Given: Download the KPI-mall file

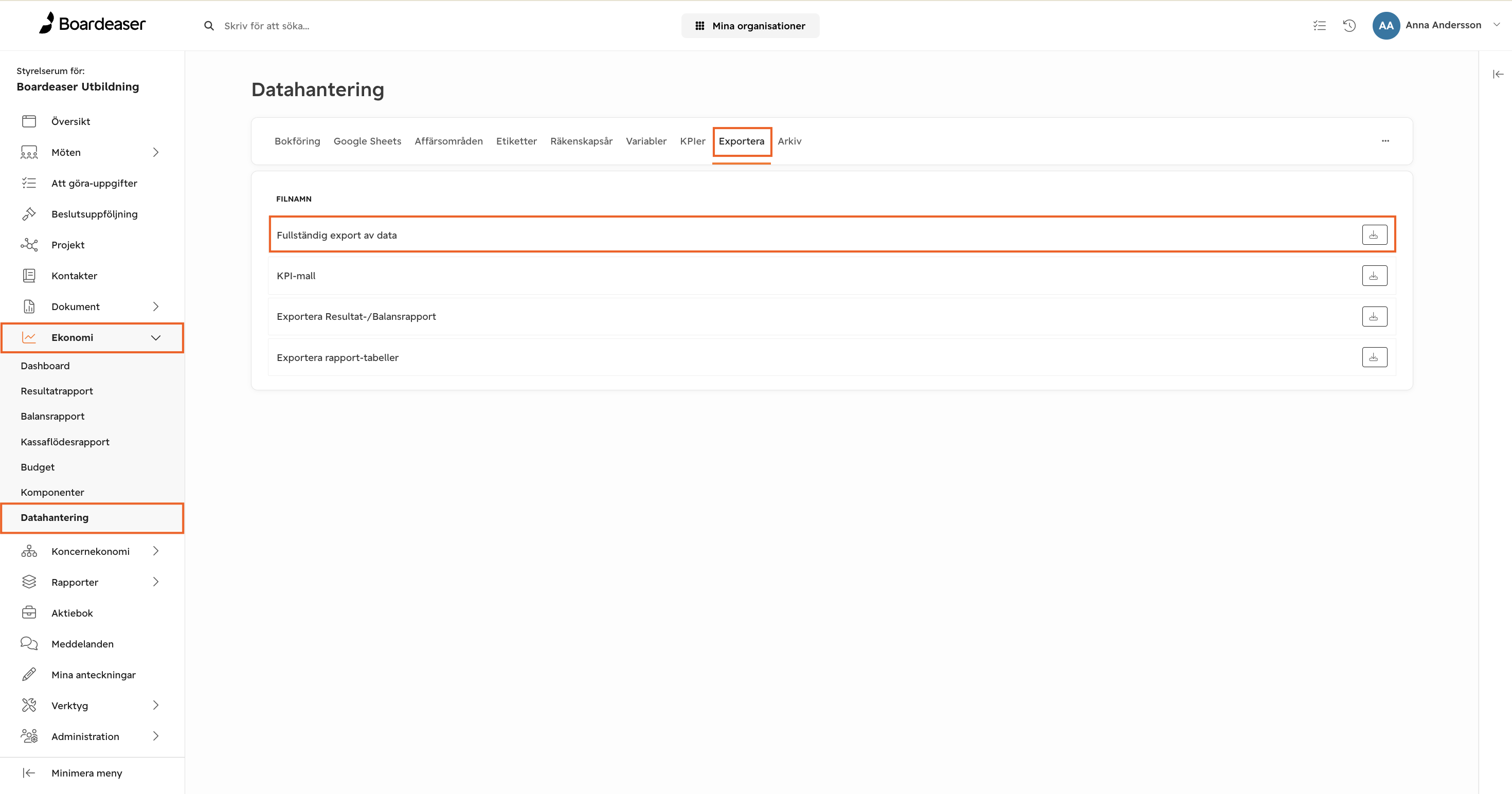Looking at the screenshot, I should (x=1374, y=276).
